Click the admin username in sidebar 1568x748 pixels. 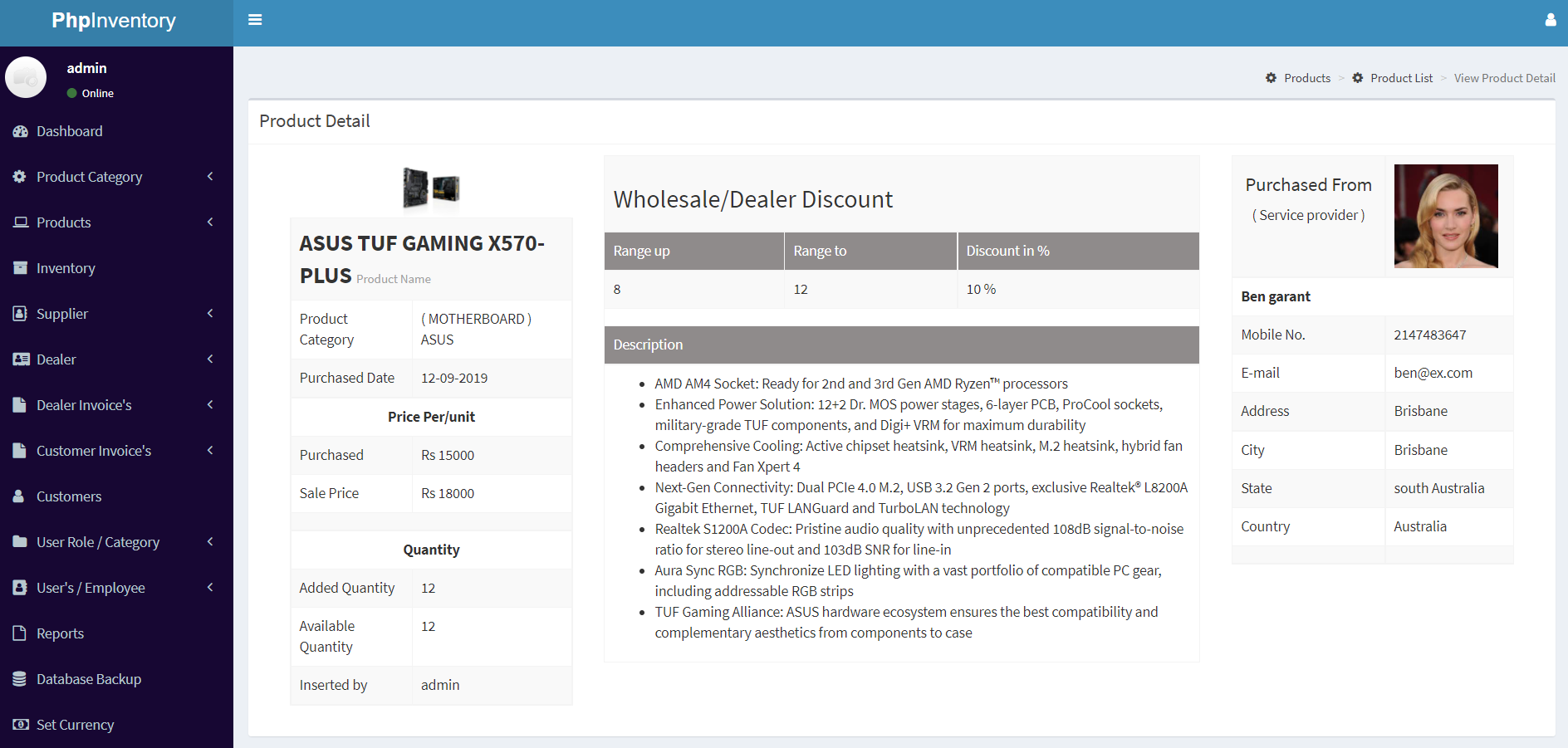click(87, 68)
